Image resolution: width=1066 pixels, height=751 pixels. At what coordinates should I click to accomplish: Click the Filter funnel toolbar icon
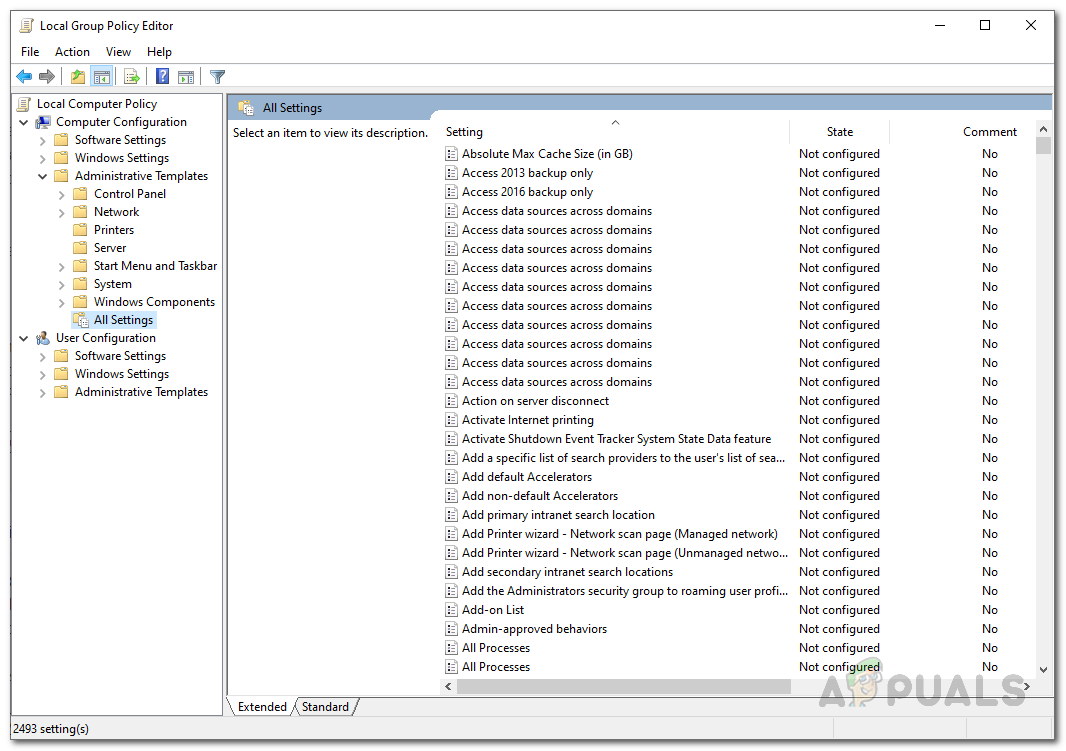217,77
